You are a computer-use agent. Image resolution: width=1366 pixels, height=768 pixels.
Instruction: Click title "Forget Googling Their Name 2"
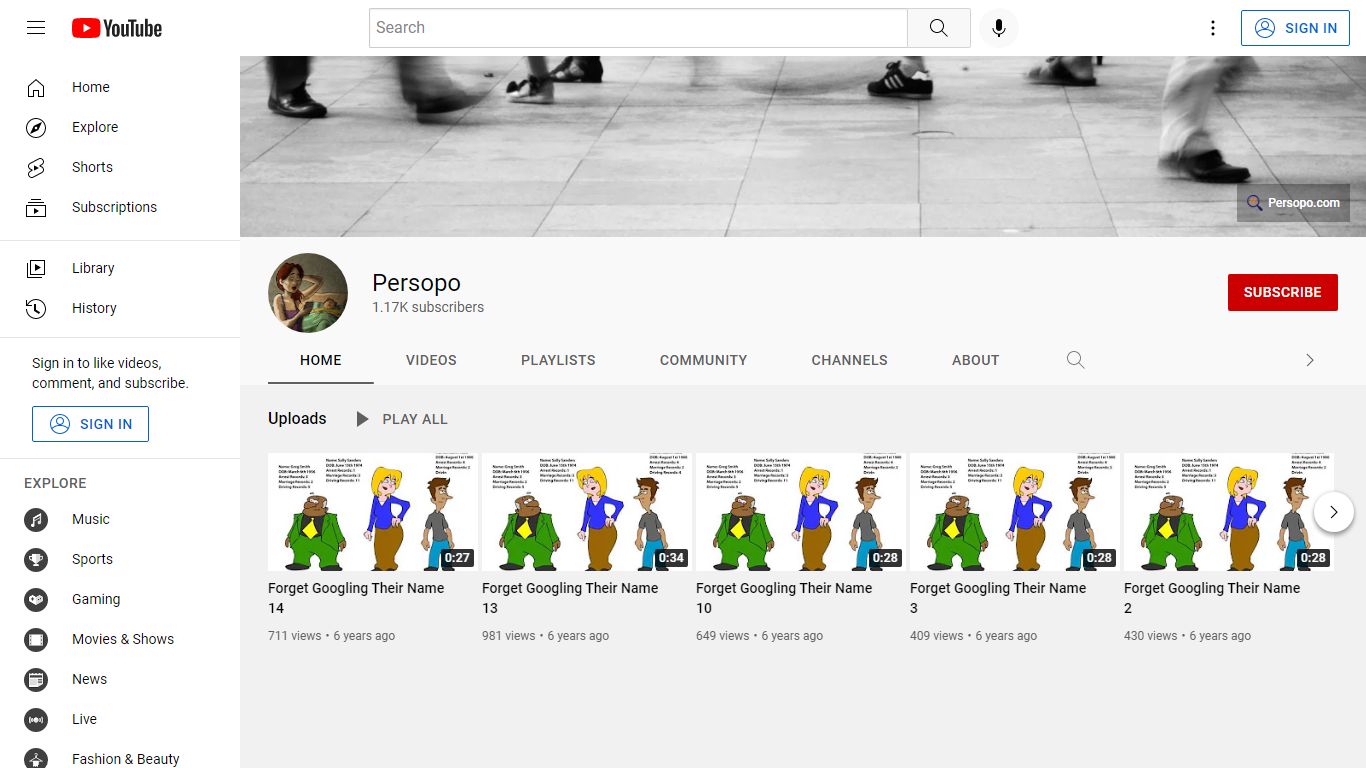[x=1212, y=598]
